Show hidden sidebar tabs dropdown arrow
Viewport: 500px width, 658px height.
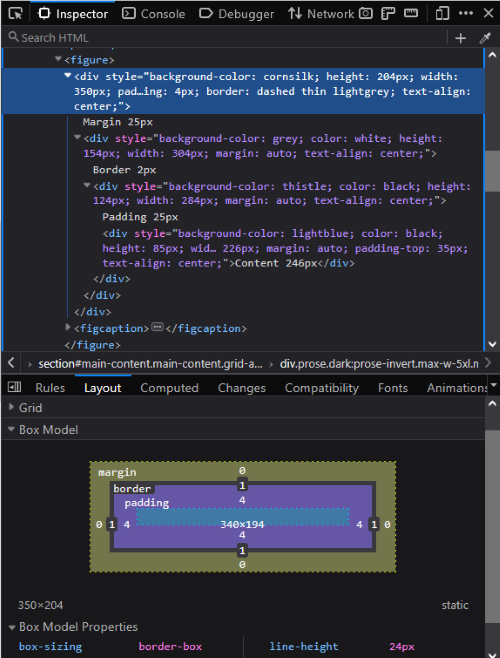(x=494, y=385)
